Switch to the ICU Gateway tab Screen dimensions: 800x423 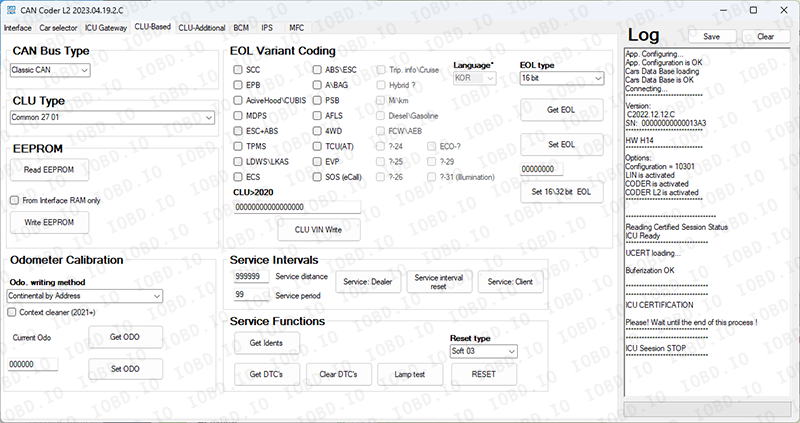click(x=106, y=28)
